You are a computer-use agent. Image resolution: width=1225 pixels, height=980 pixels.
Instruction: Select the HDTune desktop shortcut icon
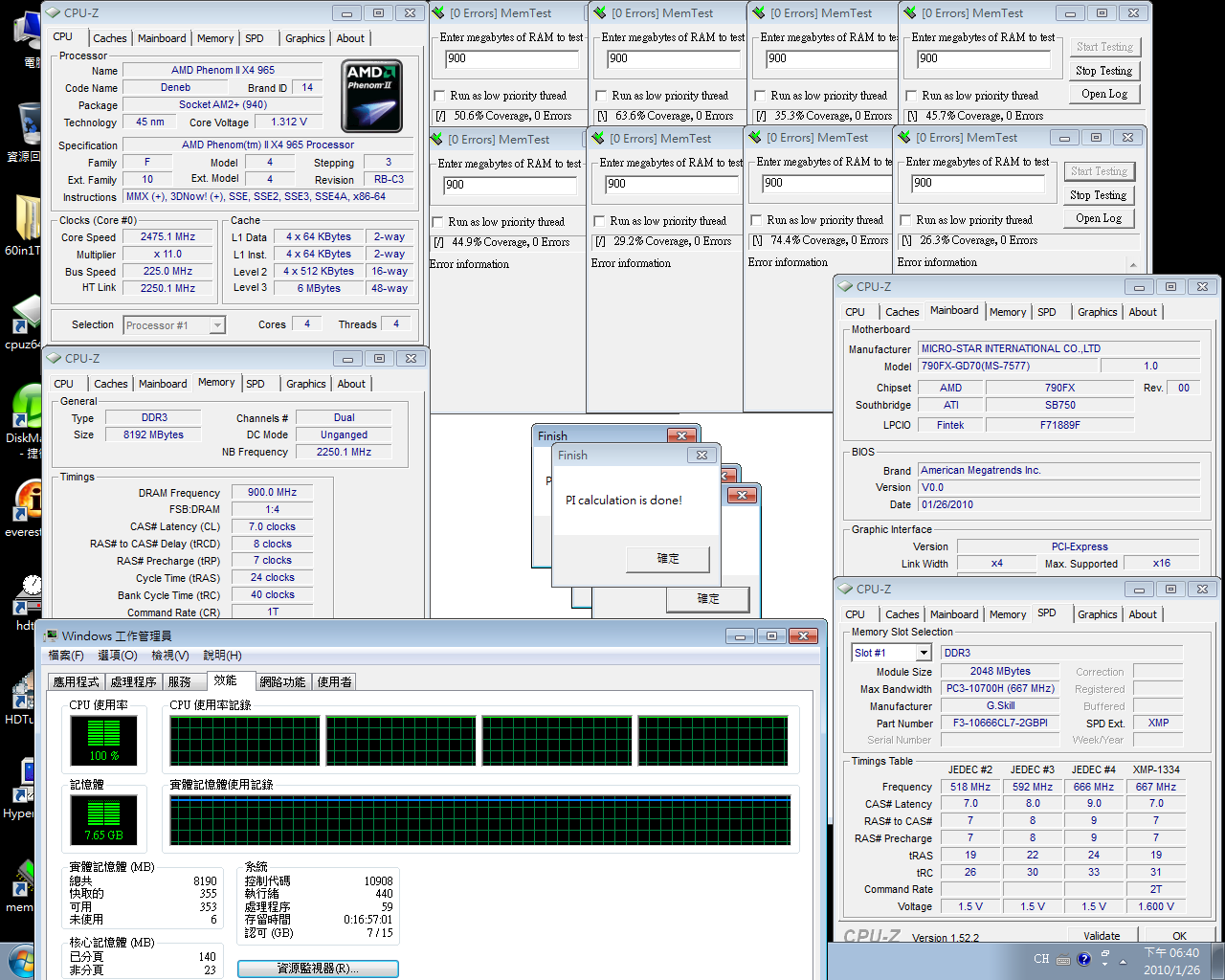point(23,689)
